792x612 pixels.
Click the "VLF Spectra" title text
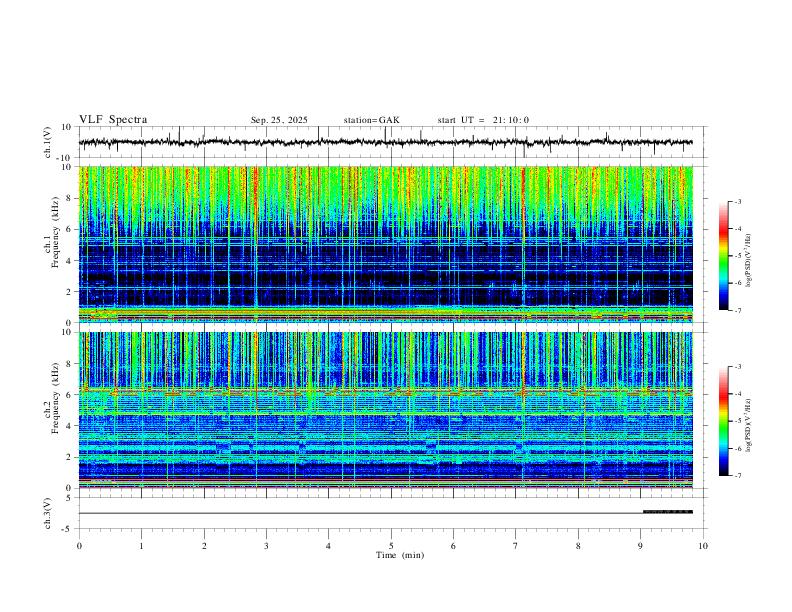(113, 120)
